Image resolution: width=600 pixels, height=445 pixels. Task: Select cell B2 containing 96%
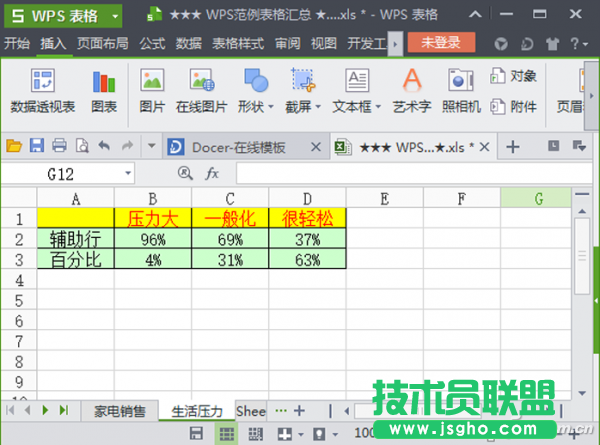(x=152, y=239)
